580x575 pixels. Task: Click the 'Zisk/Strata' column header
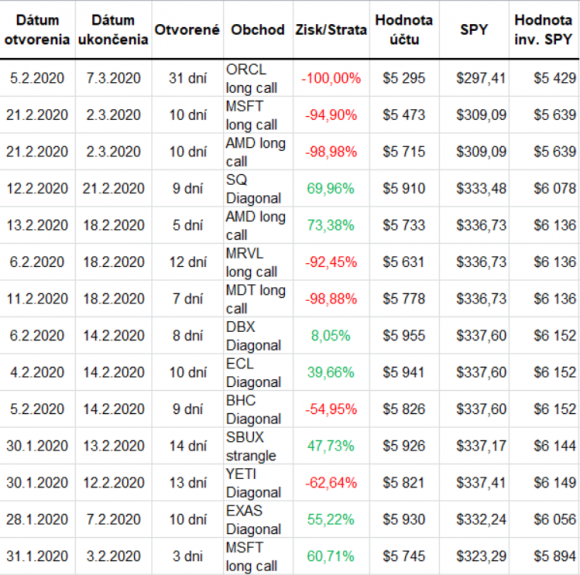click(x=331, y=30)
